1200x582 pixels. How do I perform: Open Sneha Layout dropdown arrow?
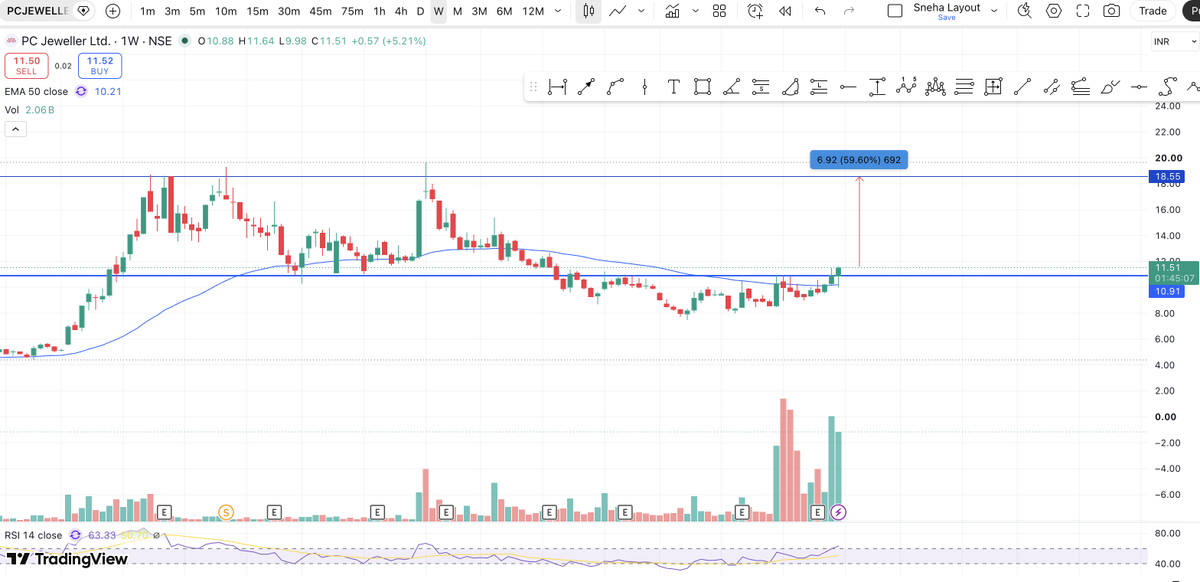(x=993, y=11)
